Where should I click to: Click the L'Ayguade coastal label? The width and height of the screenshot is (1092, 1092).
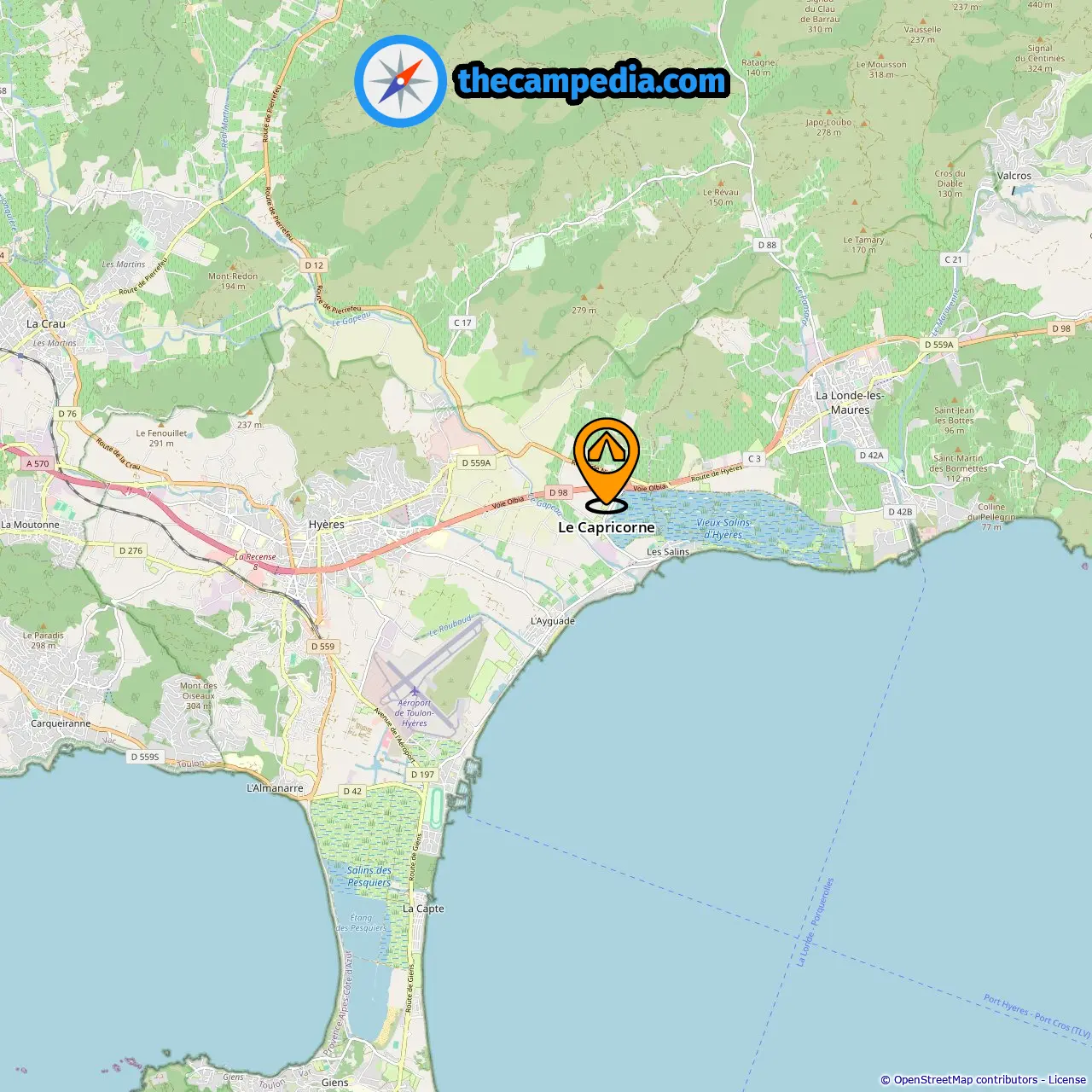click(x=553, y=620)
